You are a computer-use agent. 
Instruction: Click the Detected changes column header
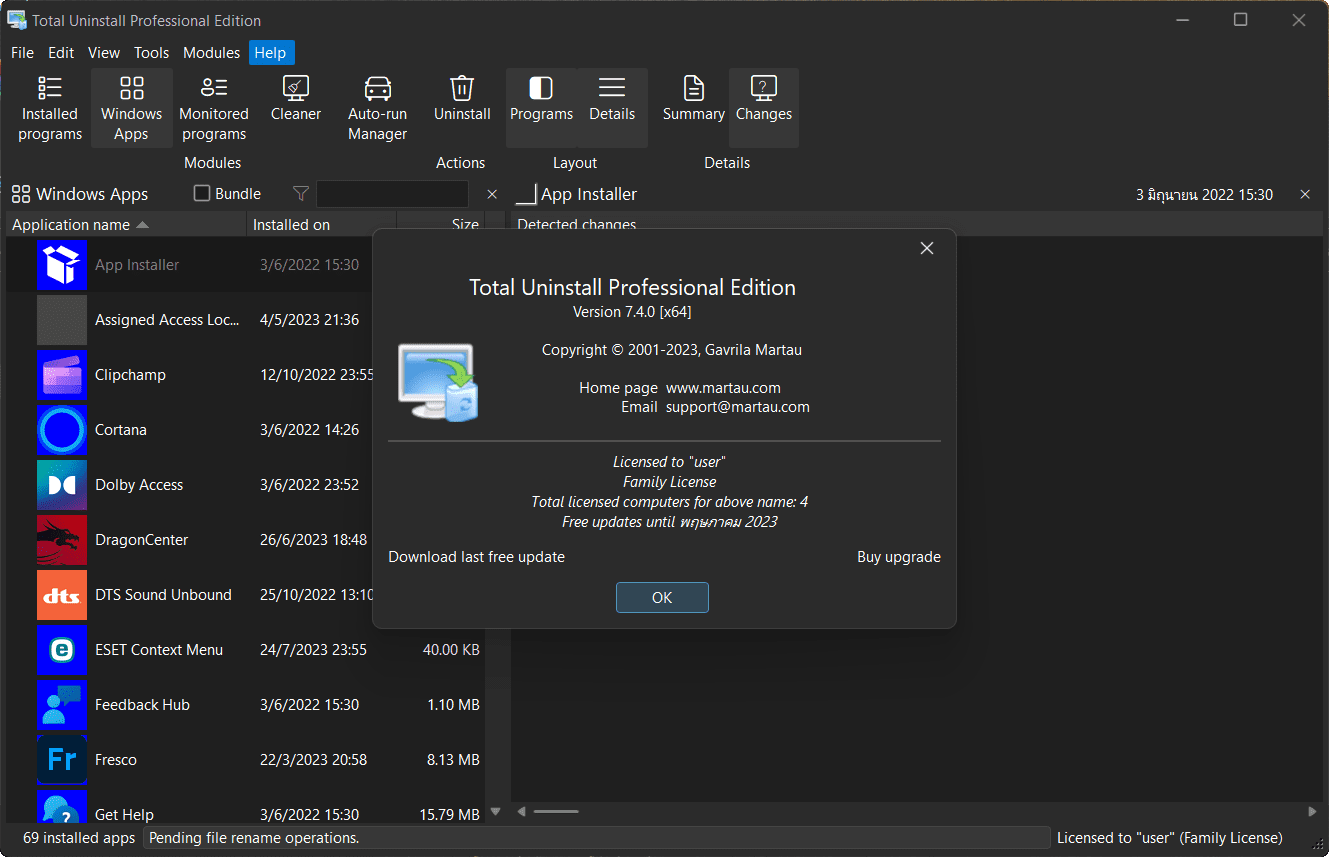(x=576, y=225)
